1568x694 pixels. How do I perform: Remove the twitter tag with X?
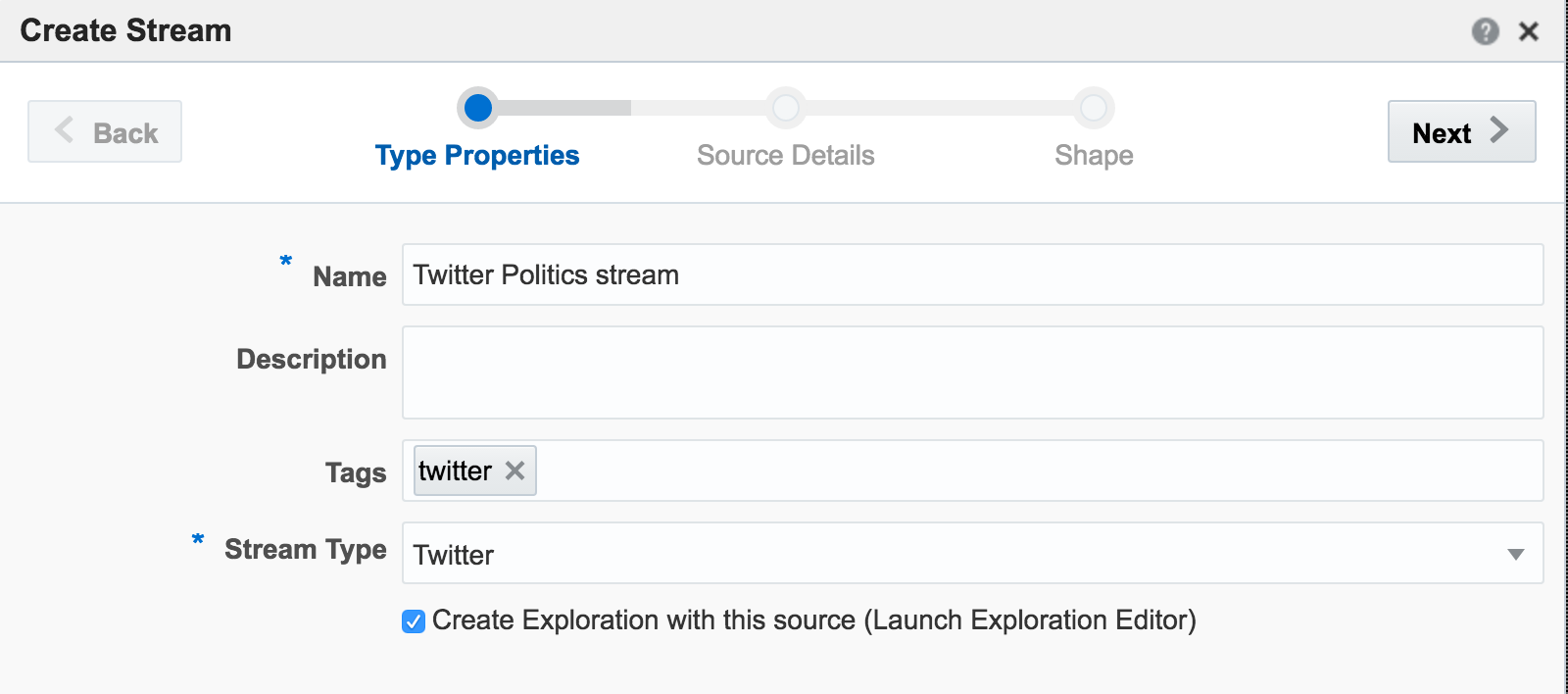(x=514, y=471)
